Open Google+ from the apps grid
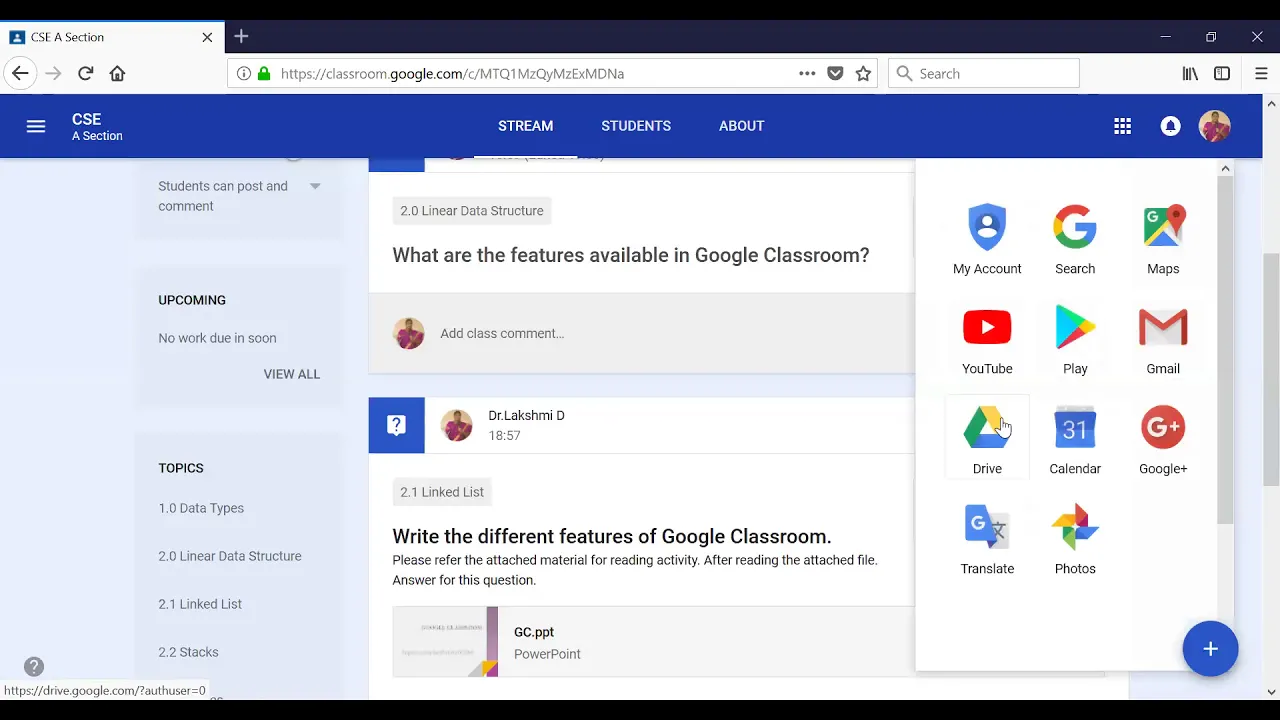 click(x=1163, y=440)
